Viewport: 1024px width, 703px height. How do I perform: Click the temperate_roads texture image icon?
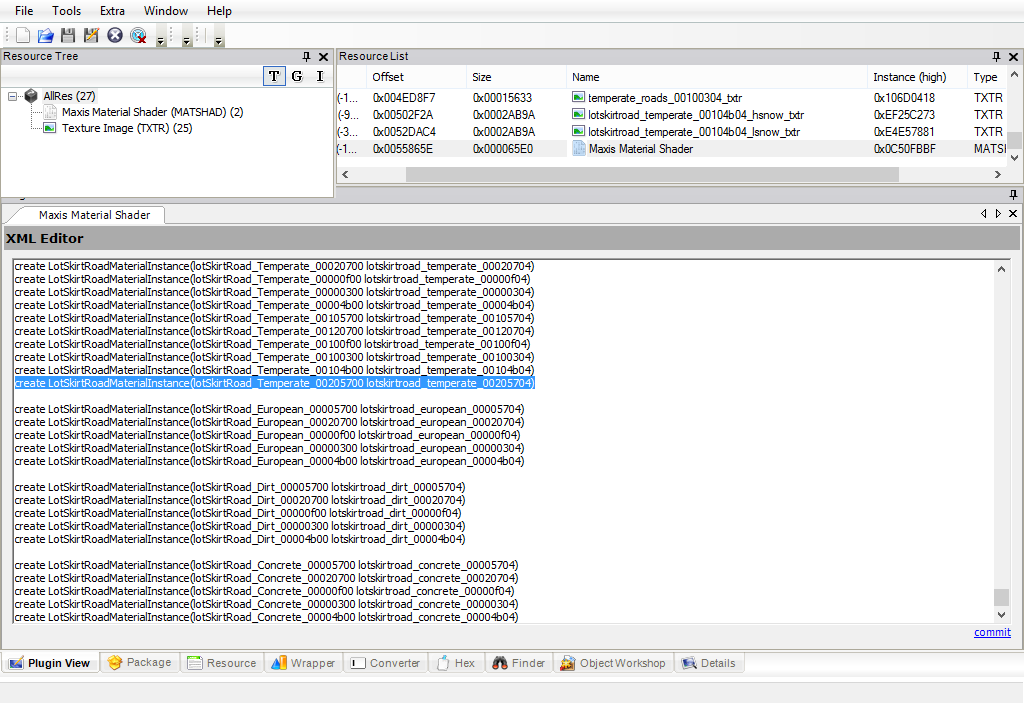pos(579,97)
